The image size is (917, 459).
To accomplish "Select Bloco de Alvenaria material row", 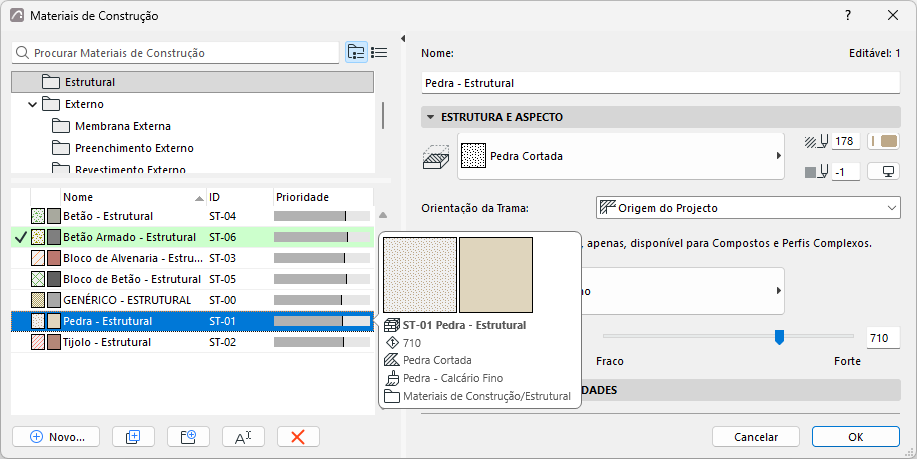I will (192, 258).
